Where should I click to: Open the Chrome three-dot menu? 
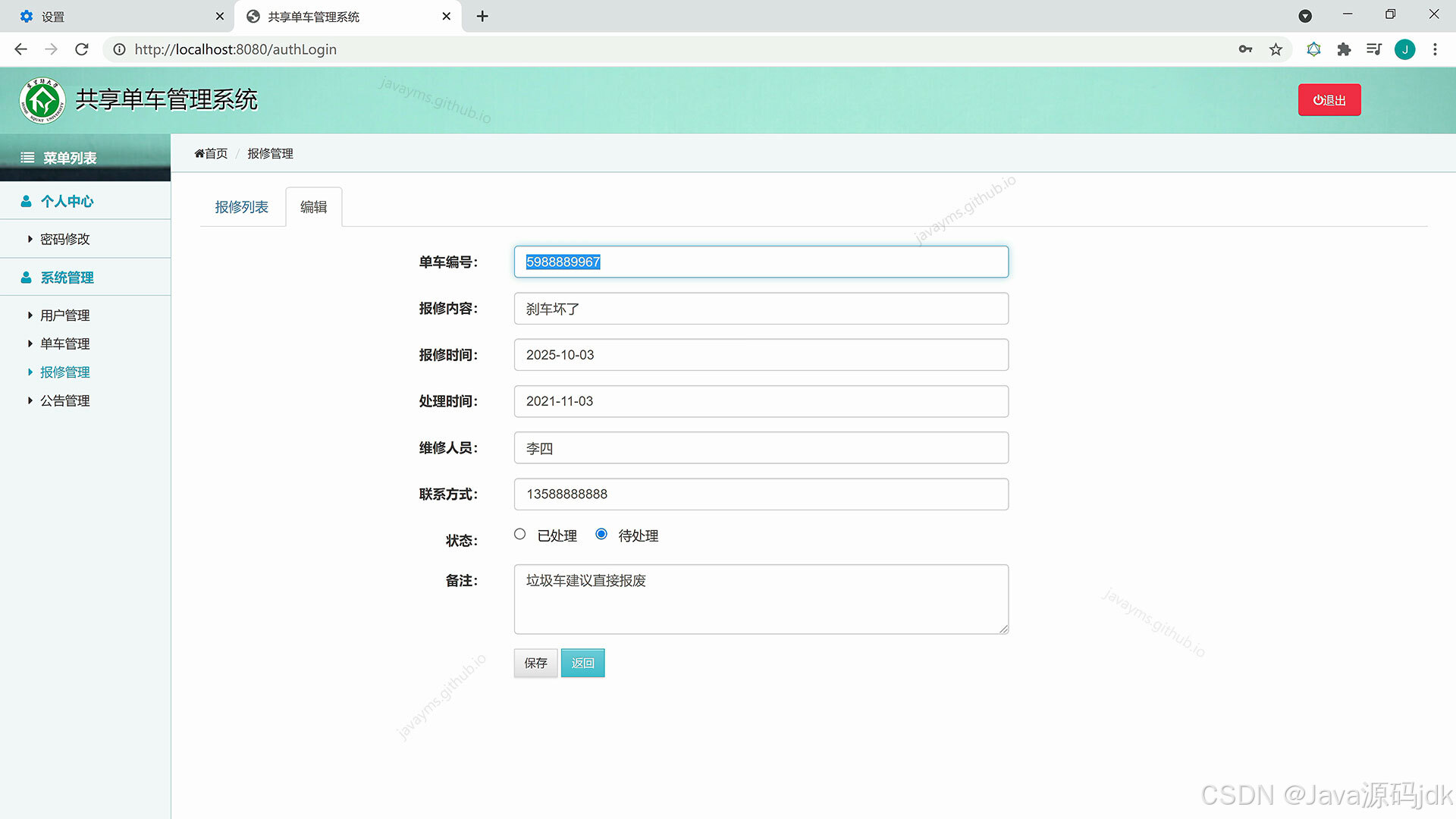coord(1435,49)
